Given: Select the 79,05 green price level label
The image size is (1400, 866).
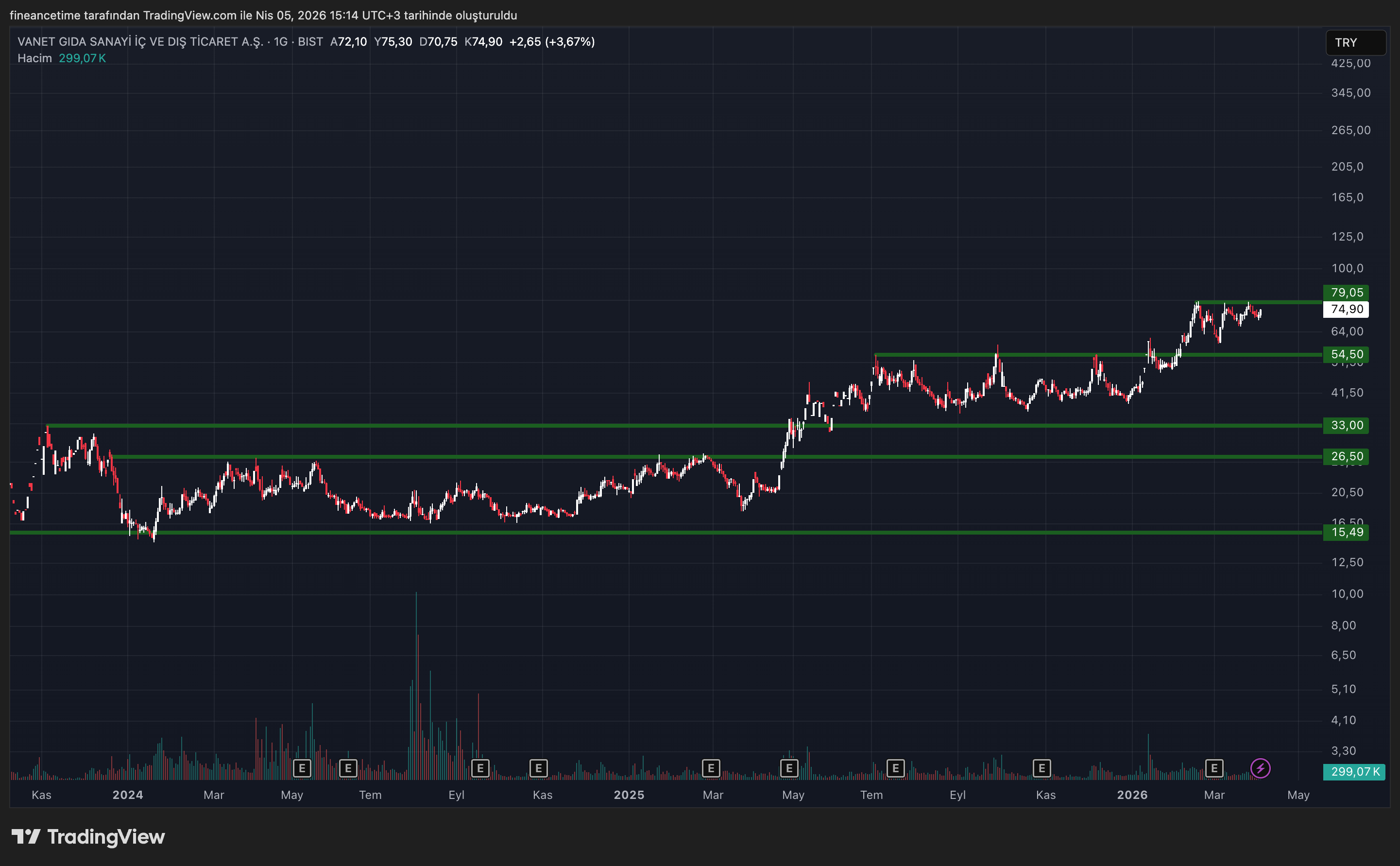Looking at the screenshot, I should [x=1346, y=293].
